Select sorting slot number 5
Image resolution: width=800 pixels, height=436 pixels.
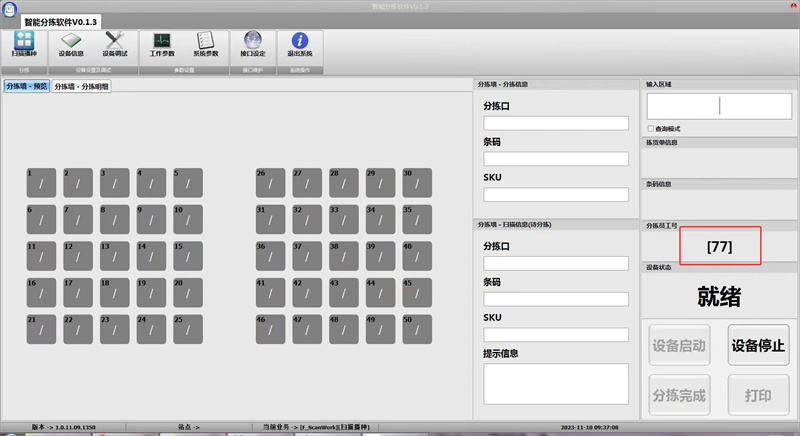click(188, 183)
